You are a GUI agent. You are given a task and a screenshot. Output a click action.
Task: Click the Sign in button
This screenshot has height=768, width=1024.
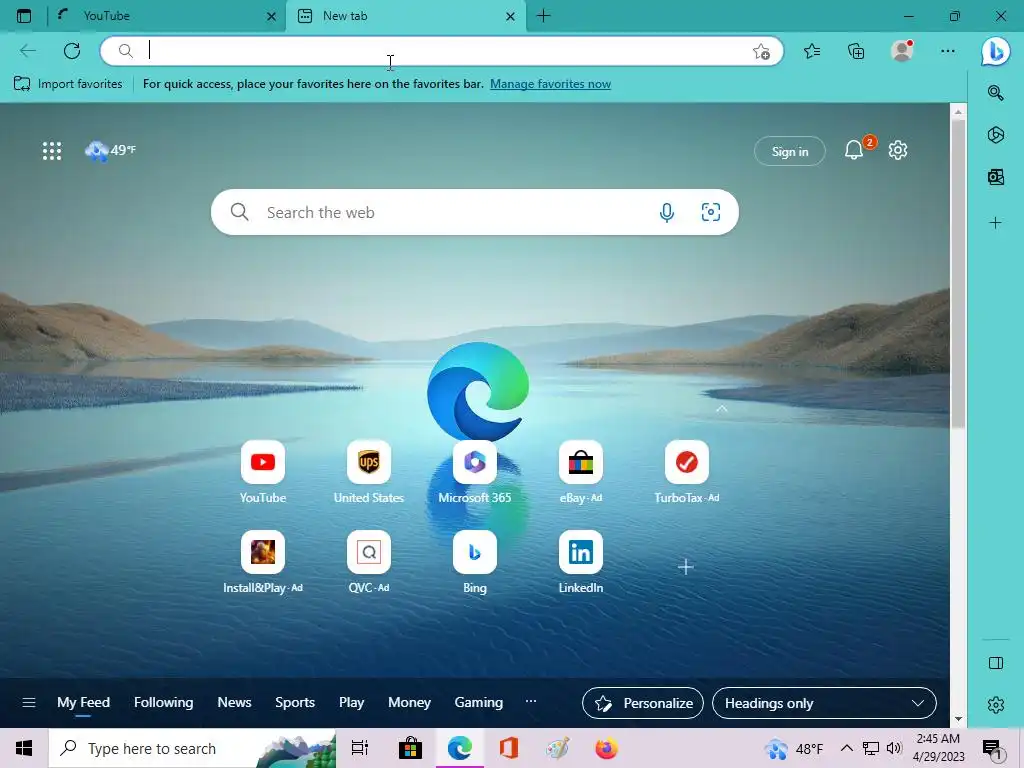790,152
